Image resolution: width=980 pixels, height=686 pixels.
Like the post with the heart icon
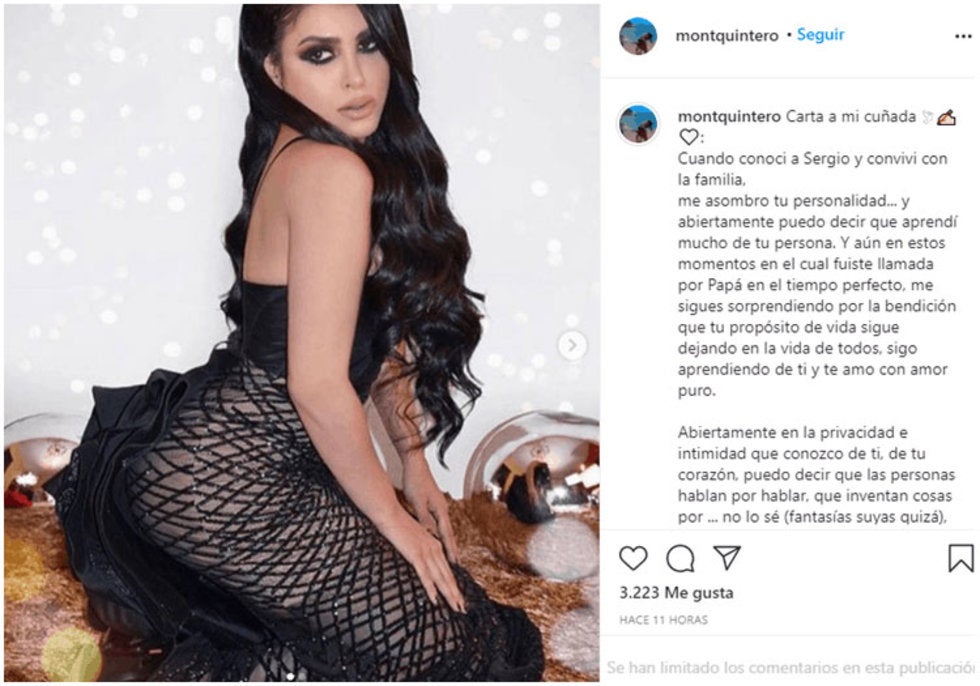coord(633,557)
